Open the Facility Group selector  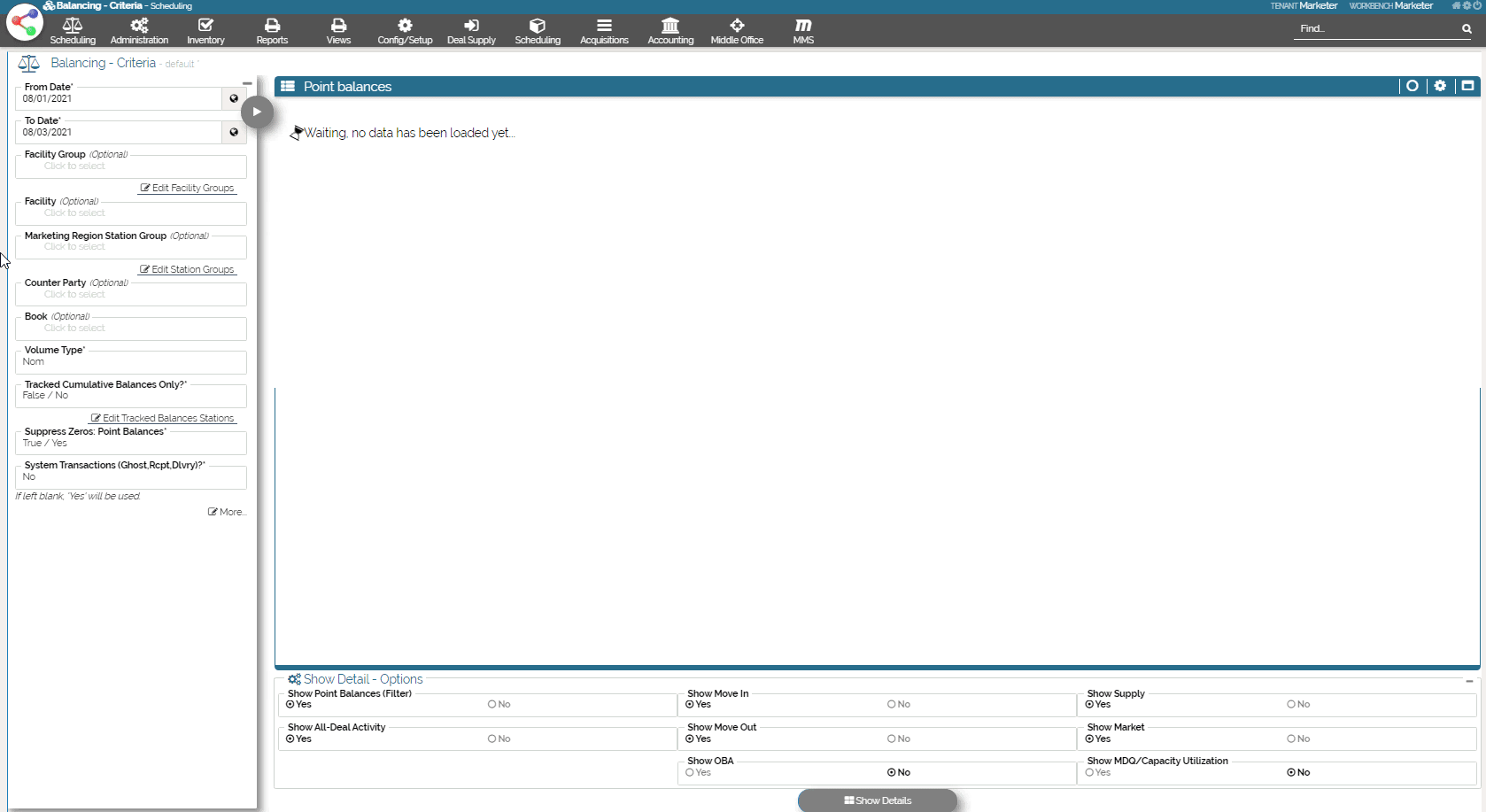(130, 166)
